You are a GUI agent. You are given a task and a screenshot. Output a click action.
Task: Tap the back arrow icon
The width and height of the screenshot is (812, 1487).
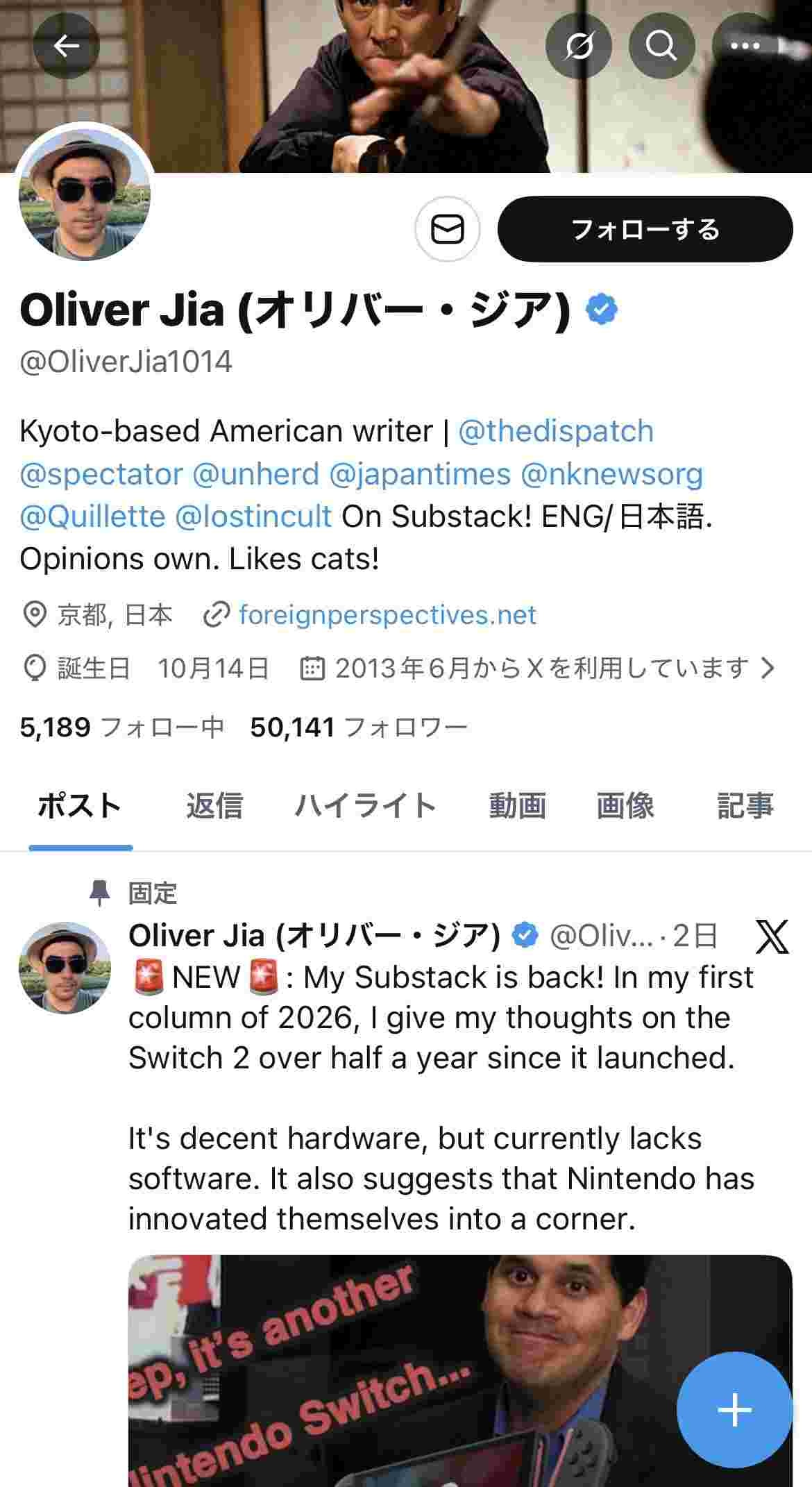pos(67,46)
